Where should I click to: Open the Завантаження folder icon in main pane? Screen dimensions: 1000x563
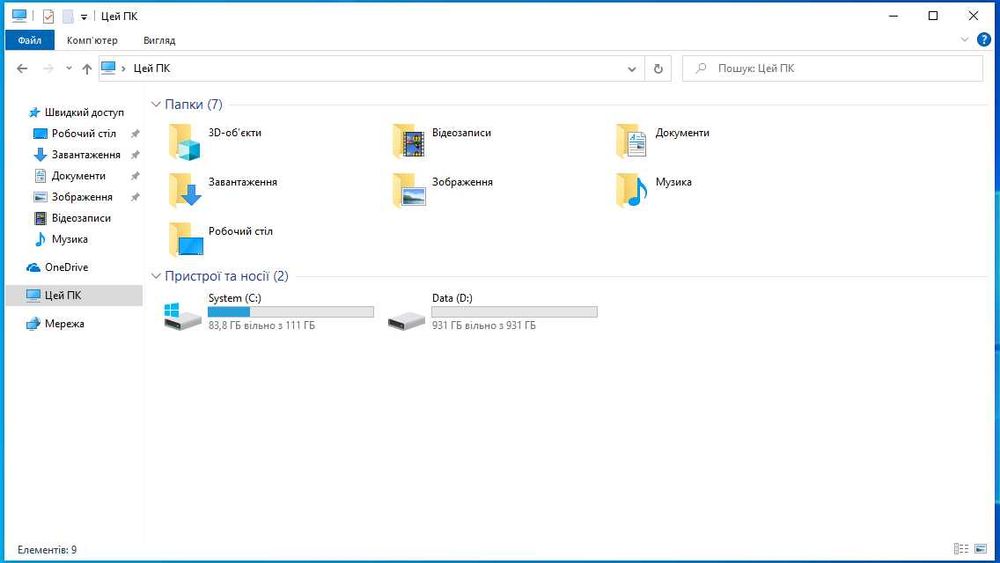(185, 191)
